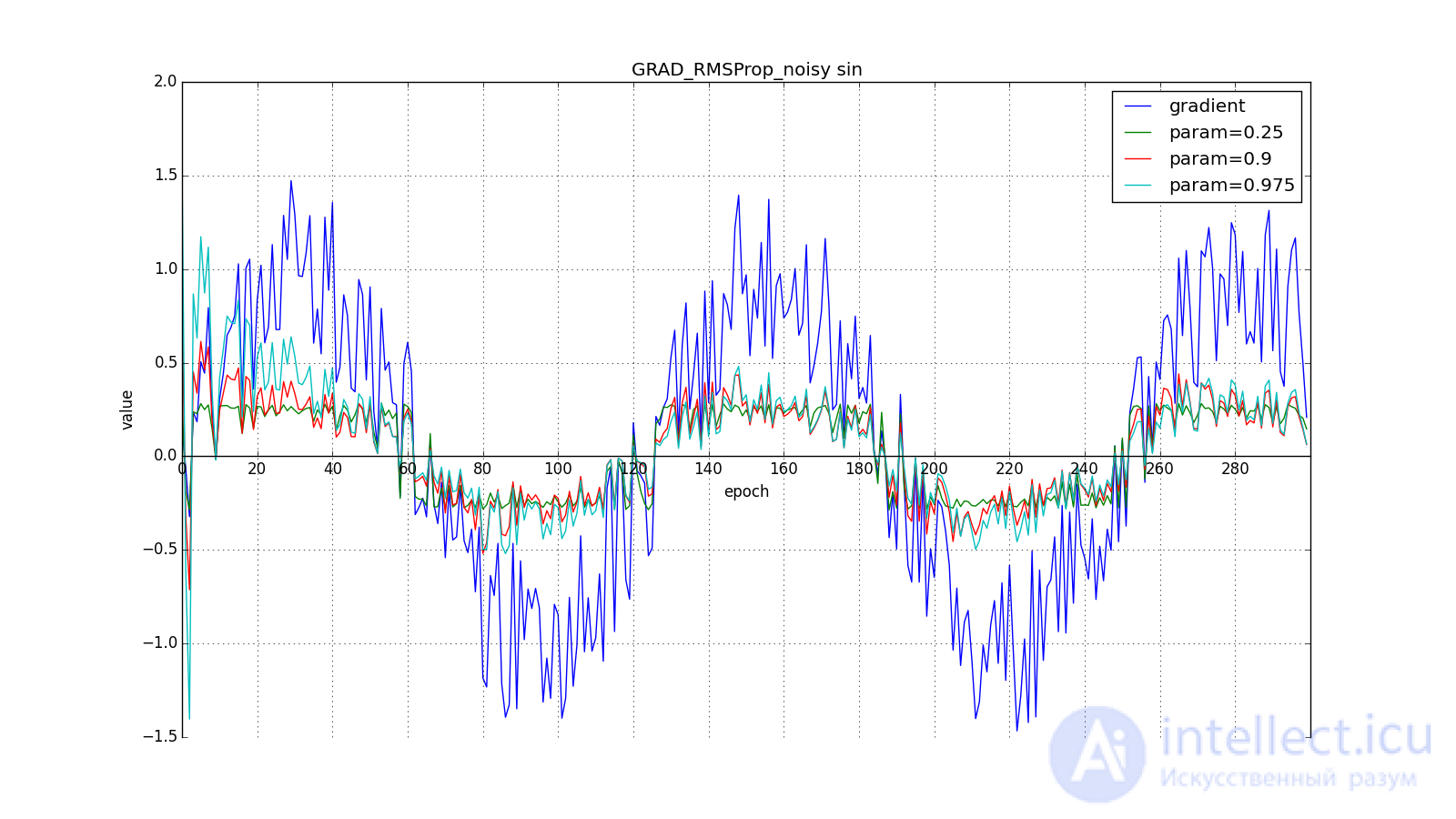Click the y-axis tick label −0.5
Screen dimensions: 1456x819
tap(159, 549)
